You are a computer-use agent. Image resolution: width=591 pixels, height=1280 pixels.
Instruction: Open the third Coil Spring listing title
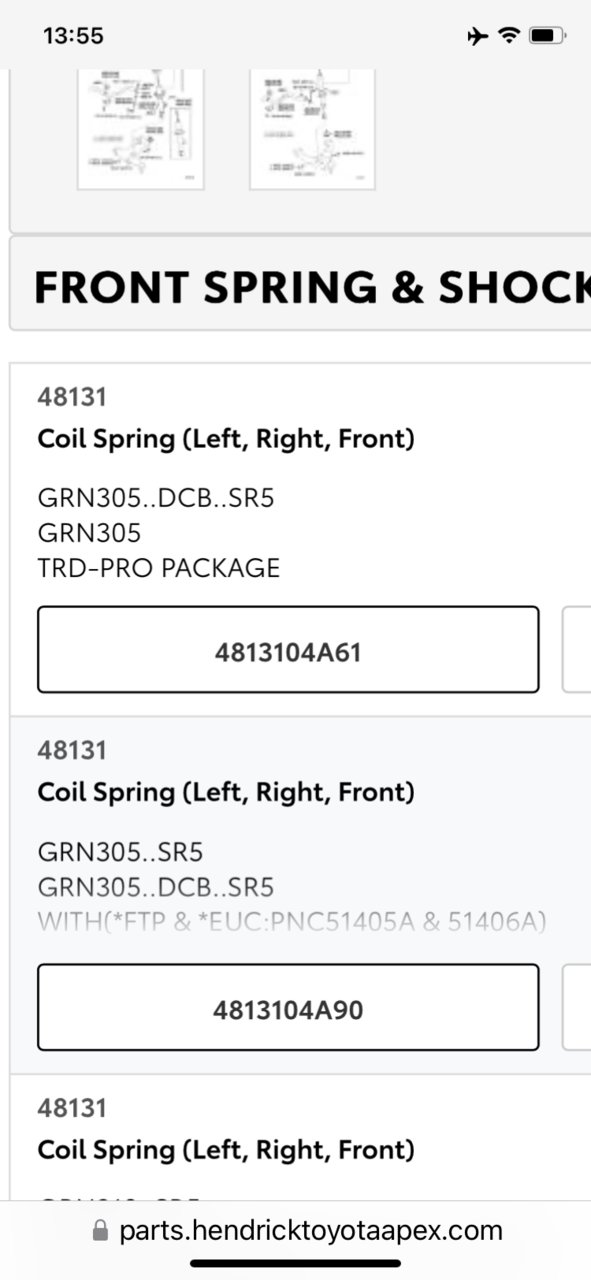point(226,1150)
